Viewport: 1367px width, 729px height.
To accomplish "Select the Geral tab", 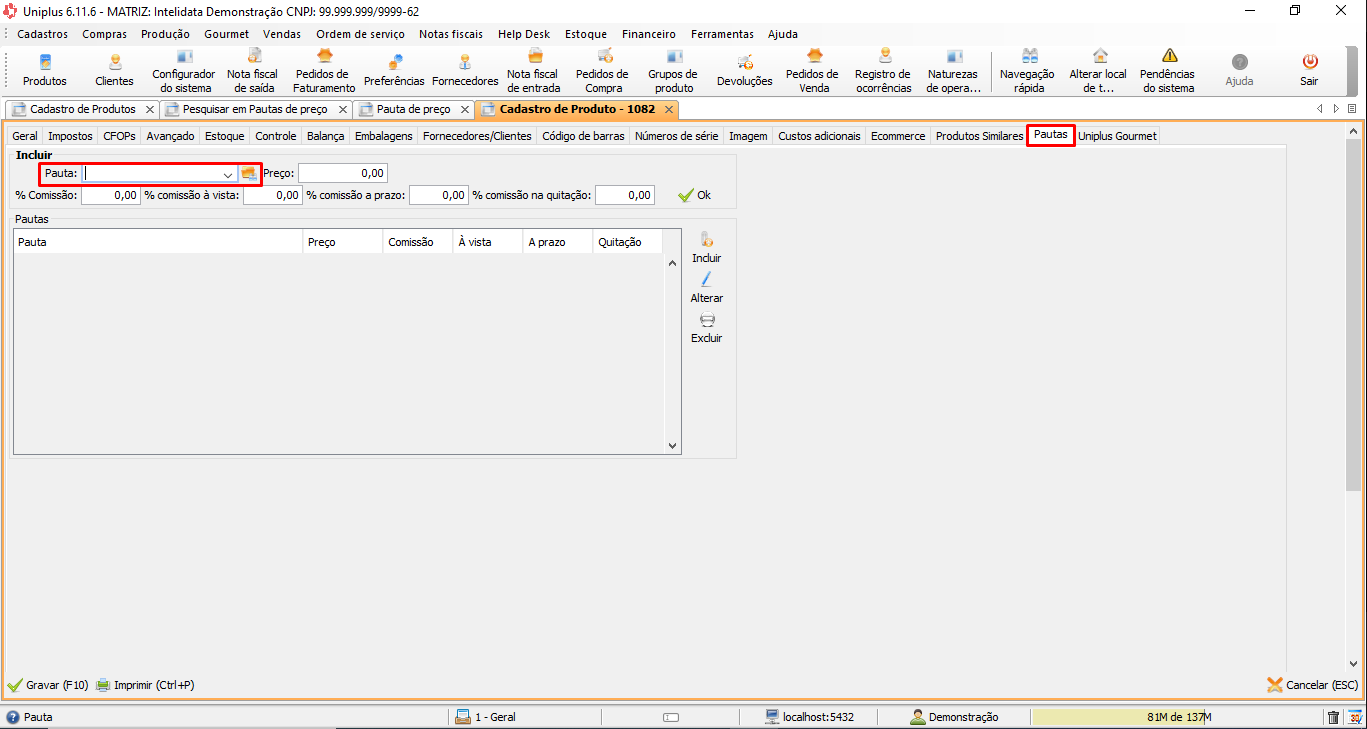I will pos(25,136).
